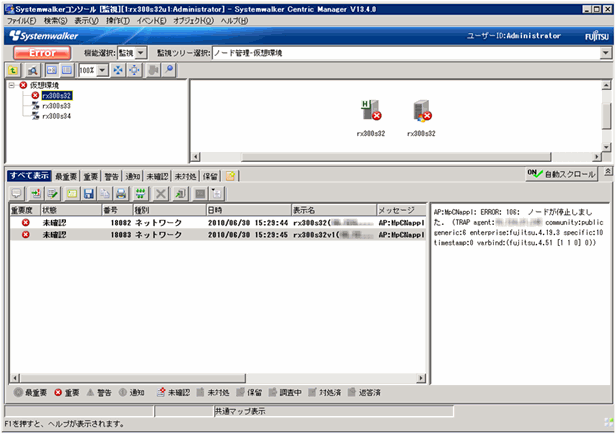Open the 検索(S) menu

pos(55,21)
